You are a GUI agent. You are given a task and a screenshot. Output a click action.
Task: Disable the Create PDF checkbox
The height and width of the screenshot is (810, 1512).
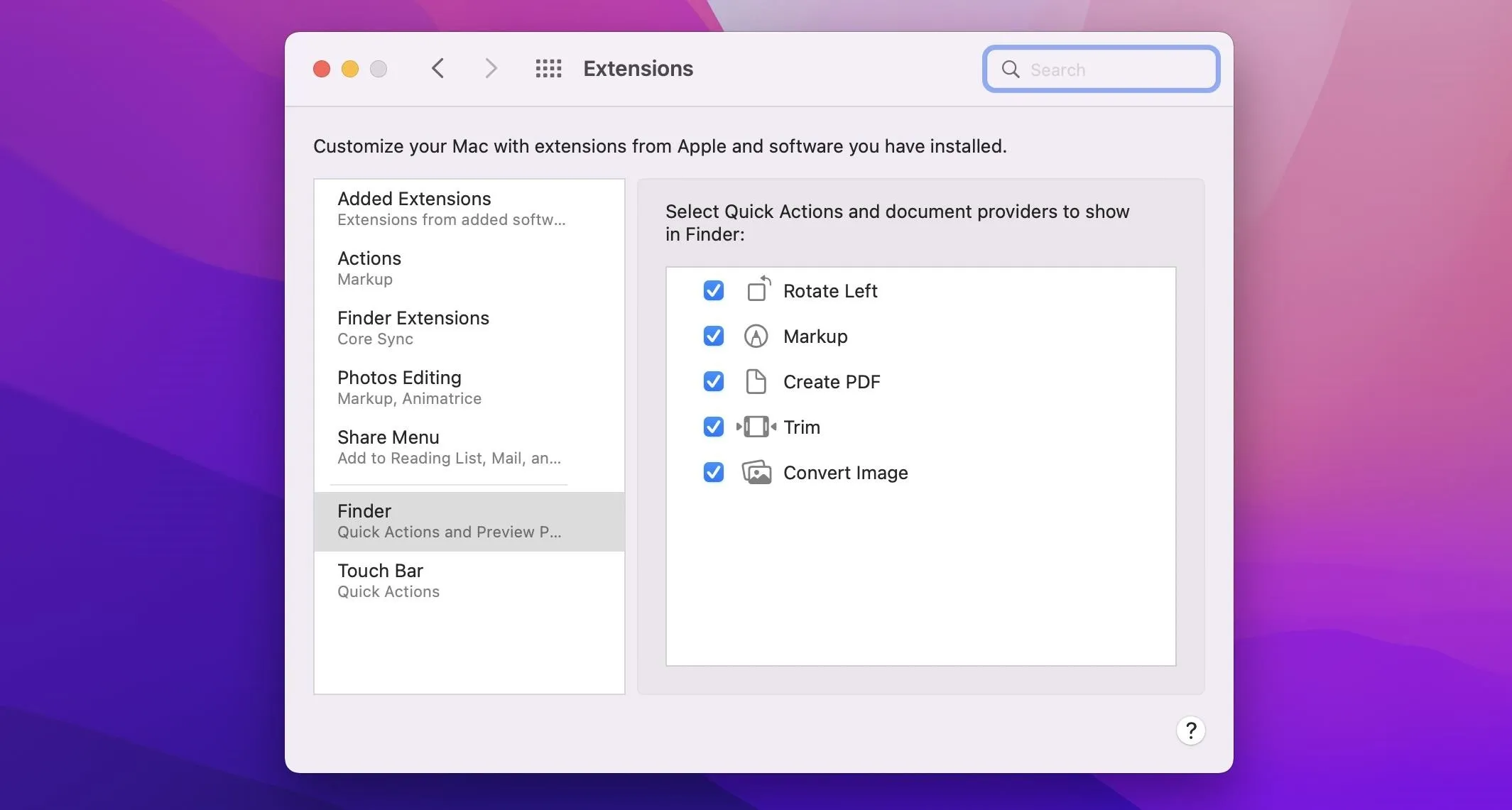tap(713, 381)
